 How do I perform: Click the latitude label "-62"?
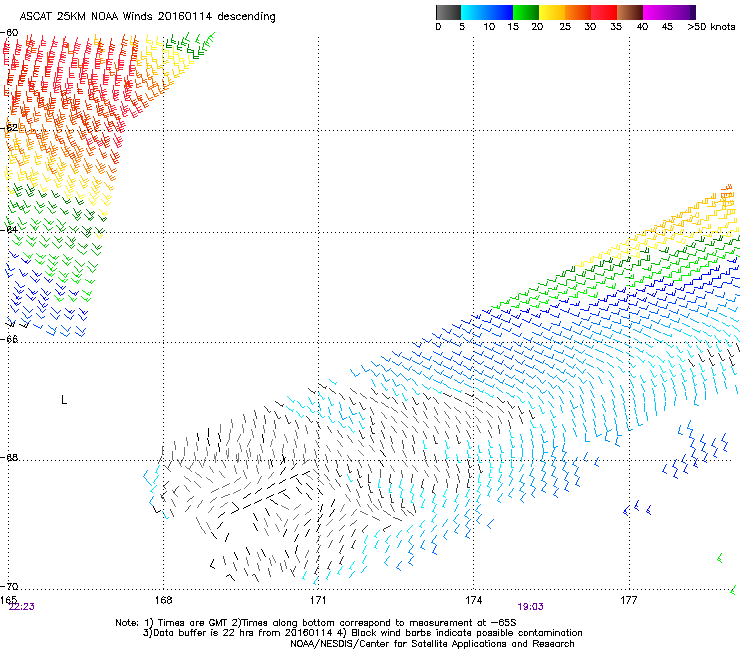point(9,128)
